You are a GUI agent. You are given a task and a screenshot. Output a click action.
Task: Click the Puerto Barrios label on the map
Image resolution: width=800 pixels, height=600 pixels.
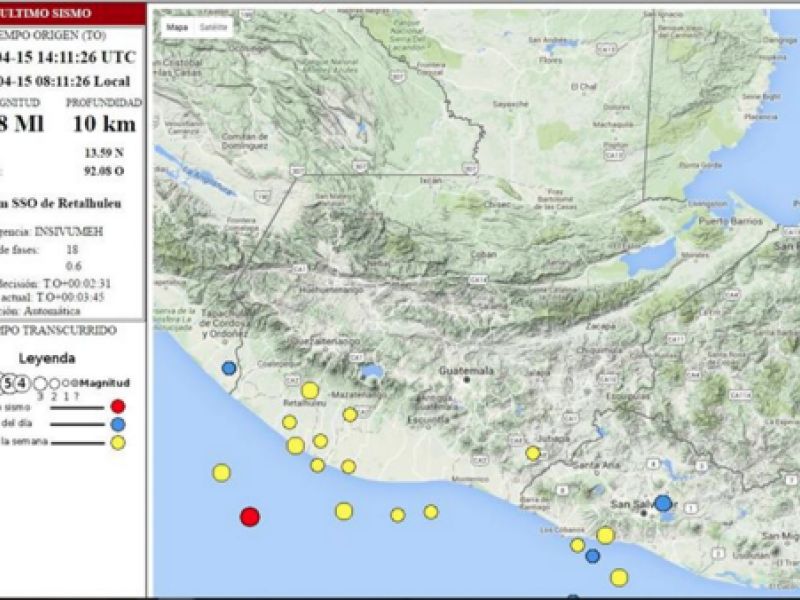723,219
